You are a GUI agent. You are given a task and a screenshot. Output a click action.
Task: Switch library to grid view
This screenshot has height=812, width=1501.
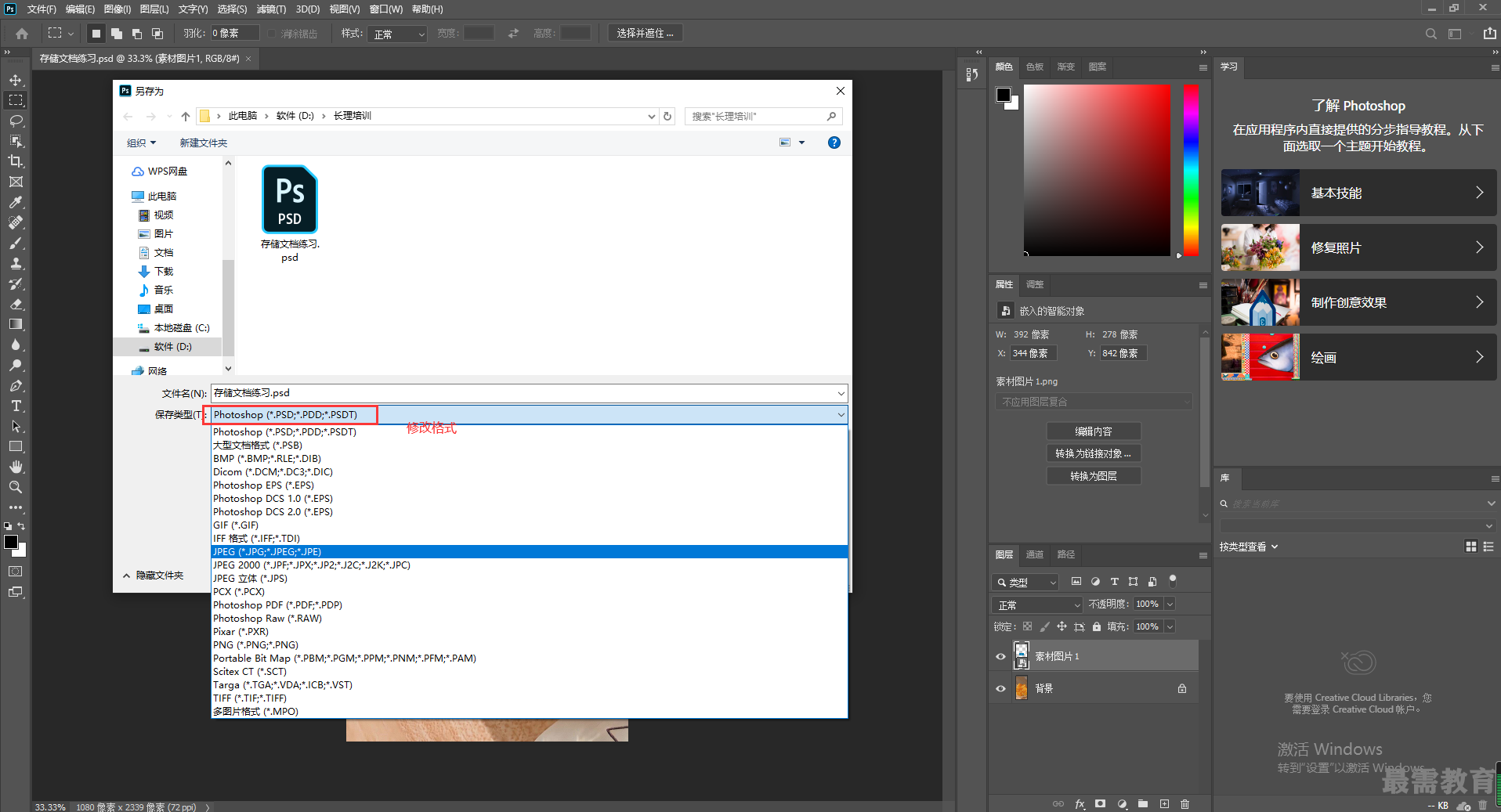1471,547
